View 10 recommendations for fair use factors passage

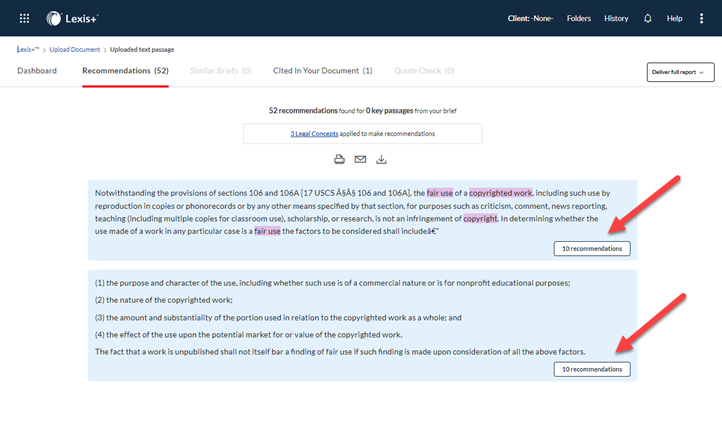[592, 369]
